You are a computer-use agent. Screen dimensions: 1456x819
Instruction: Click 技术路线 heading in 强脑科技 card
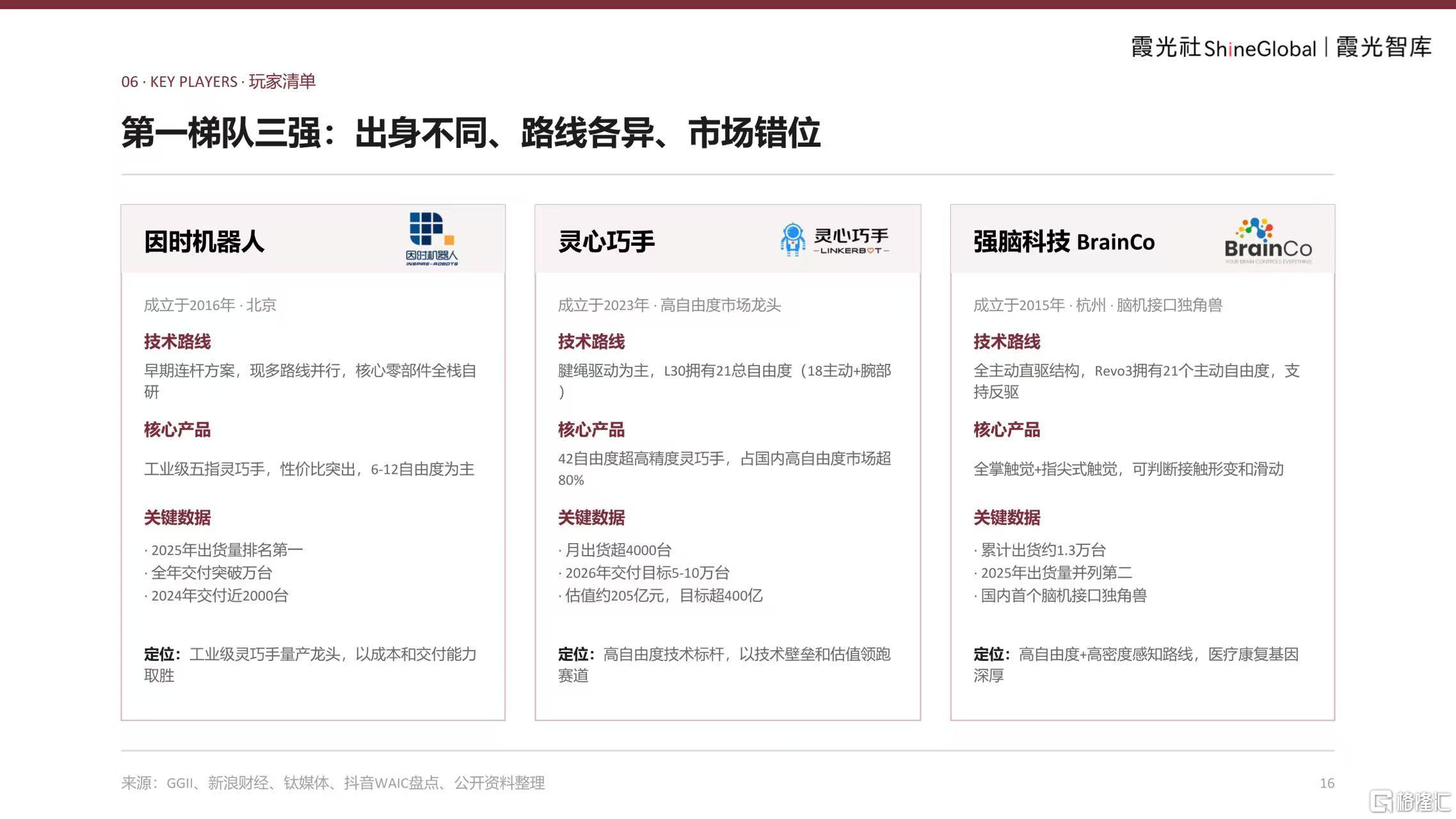1007,342
